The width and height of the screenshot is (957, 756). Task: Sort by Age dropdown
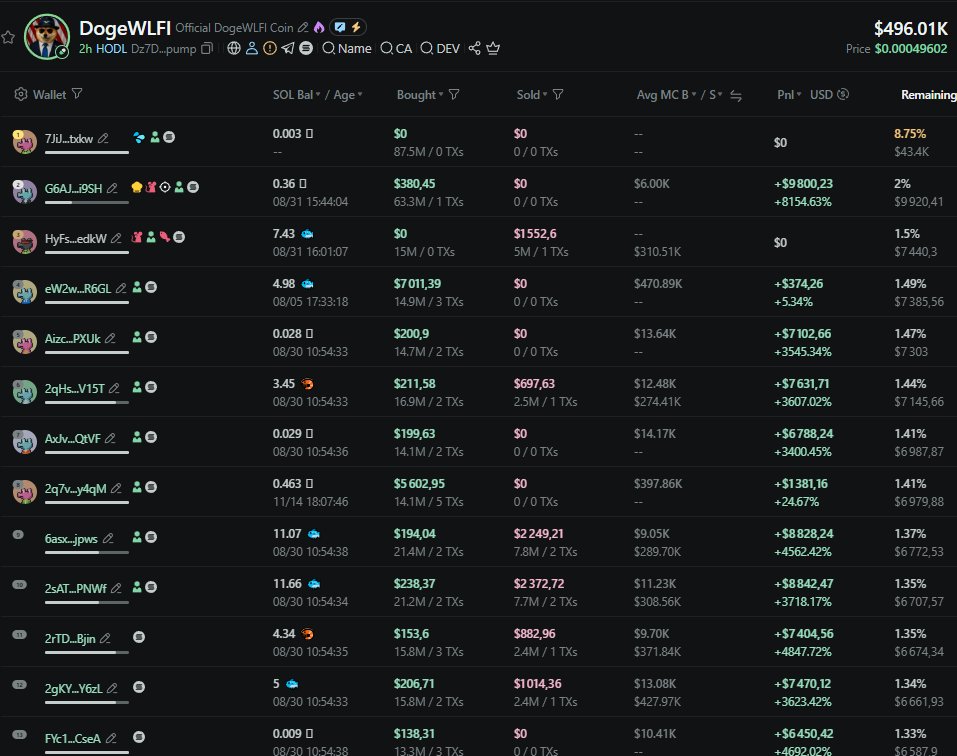(348, 95)
